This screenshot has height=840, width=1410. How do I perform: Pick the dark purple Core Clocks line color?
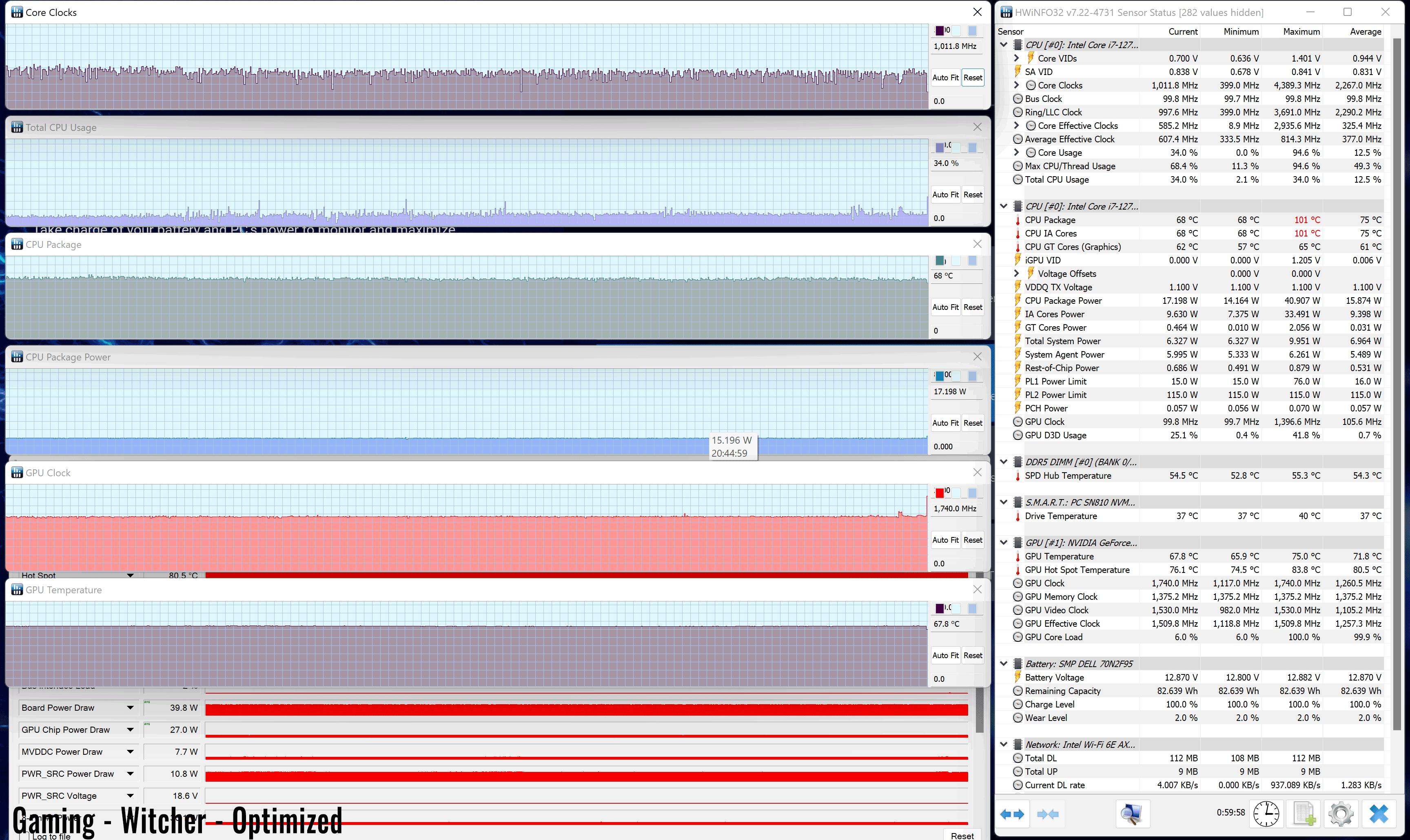(x=940, y=31)
